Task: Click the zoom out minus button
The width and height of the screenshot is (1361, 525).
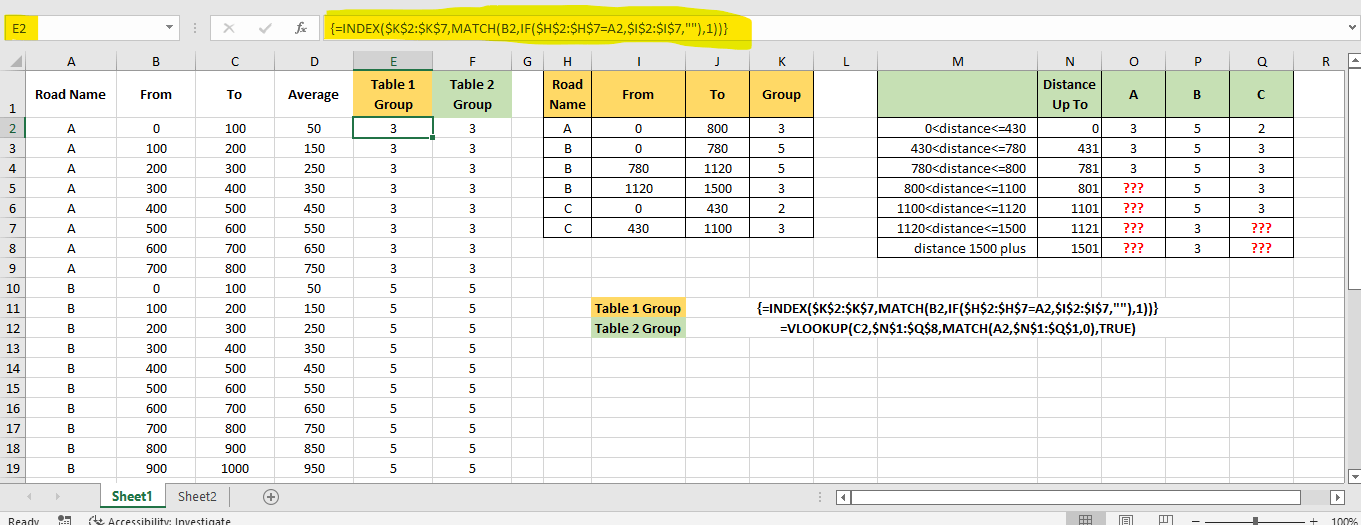Action: coord(1197,521)
